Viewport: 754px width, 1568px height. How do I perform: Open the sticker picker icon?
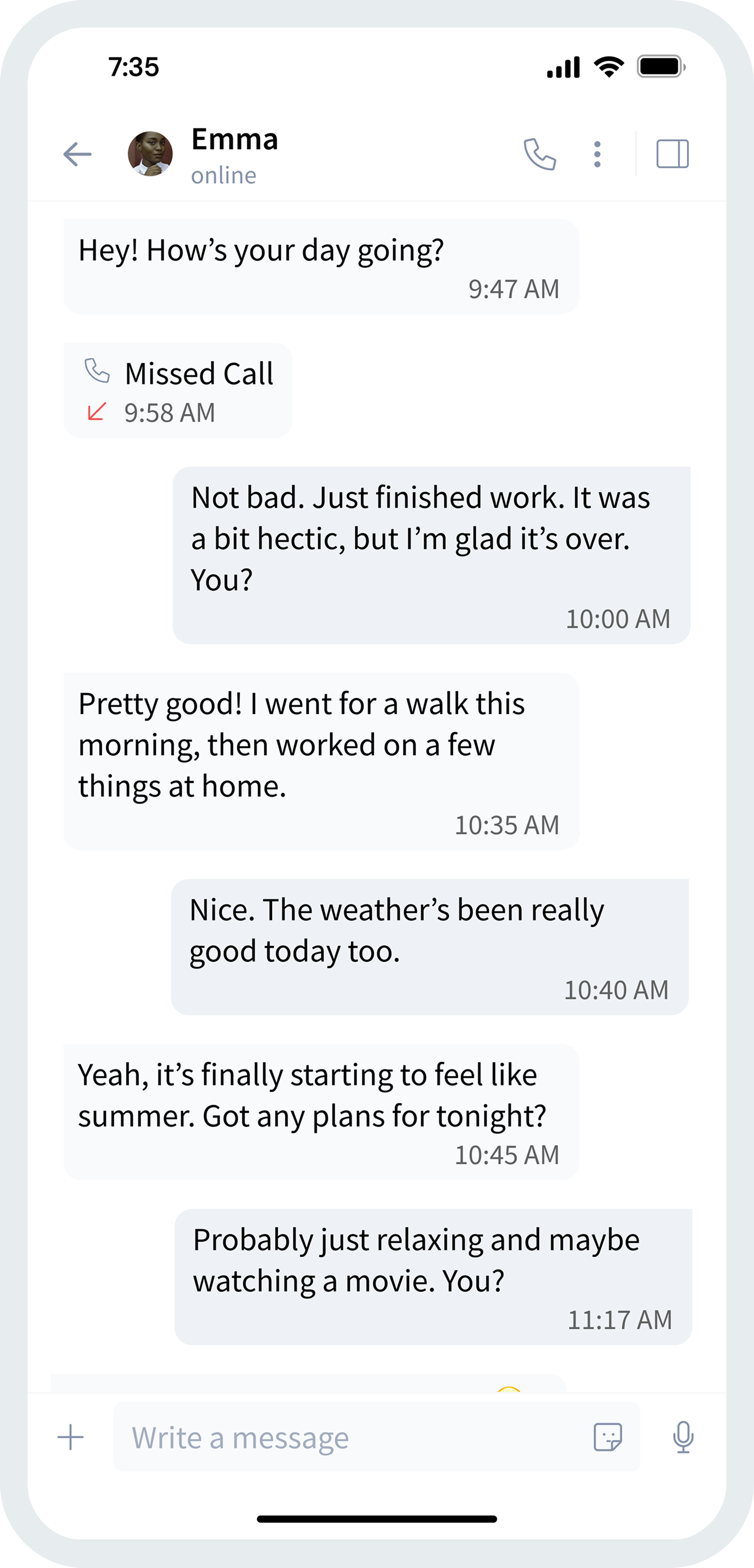607,1437
